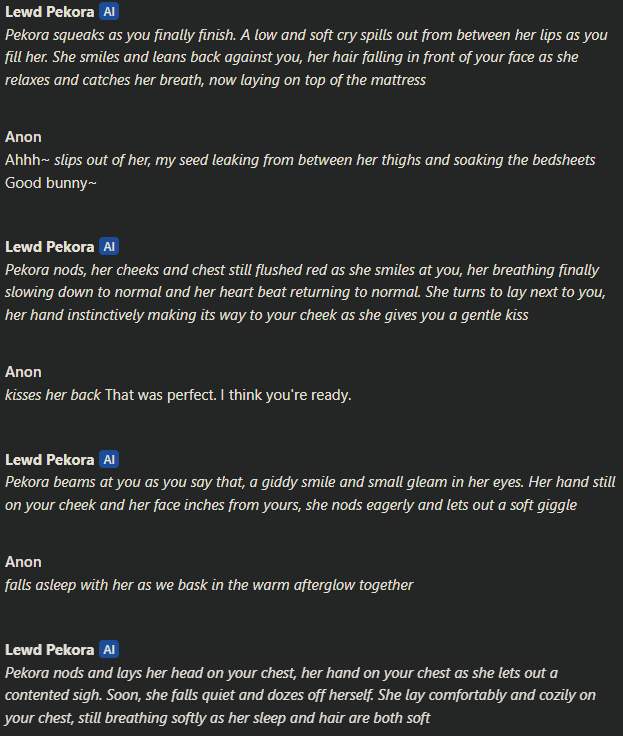The width and height of the screenshot is (623, 736).
Task: Click the AI badge above 'Pekora nods and lays'
Action: tap(109, 650)
